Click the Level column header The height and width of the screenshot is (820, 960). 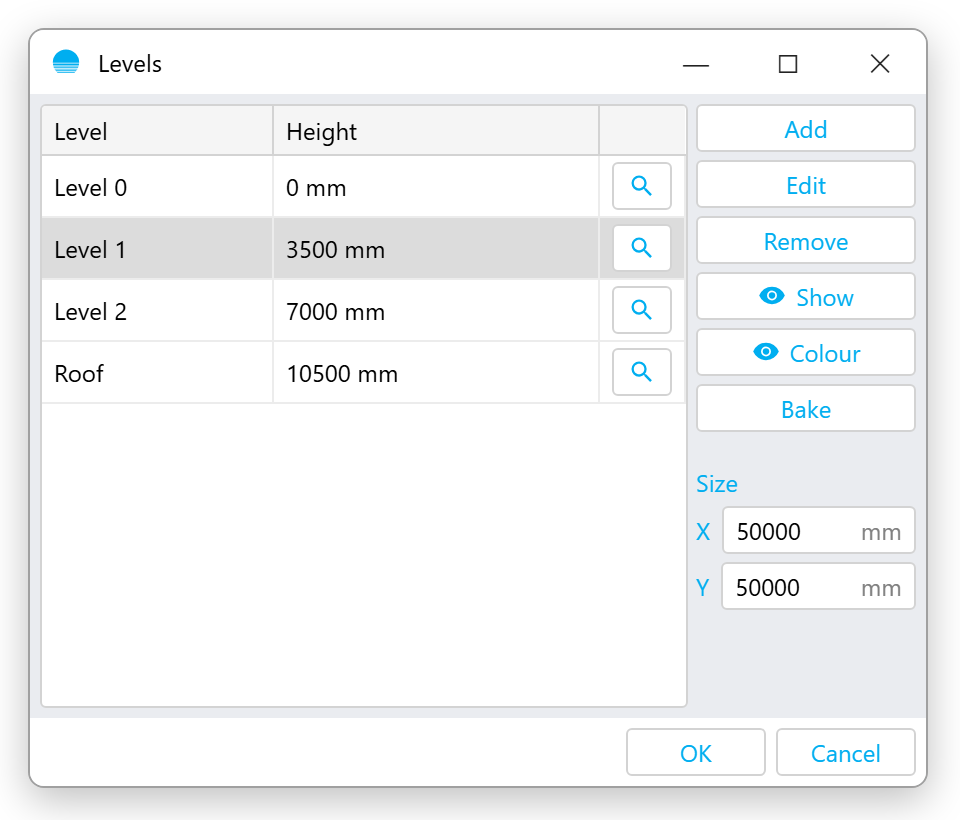[157, 131]
